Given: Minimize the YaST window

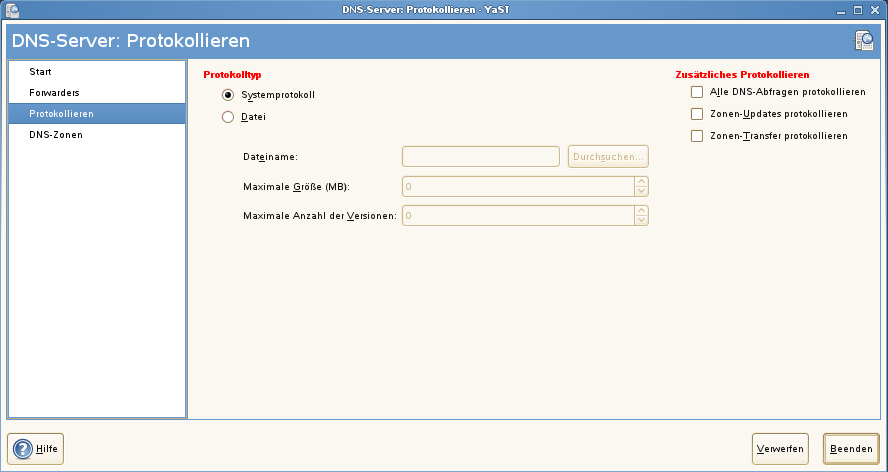Looking at the screenshot, I should (x=841, y=10).
